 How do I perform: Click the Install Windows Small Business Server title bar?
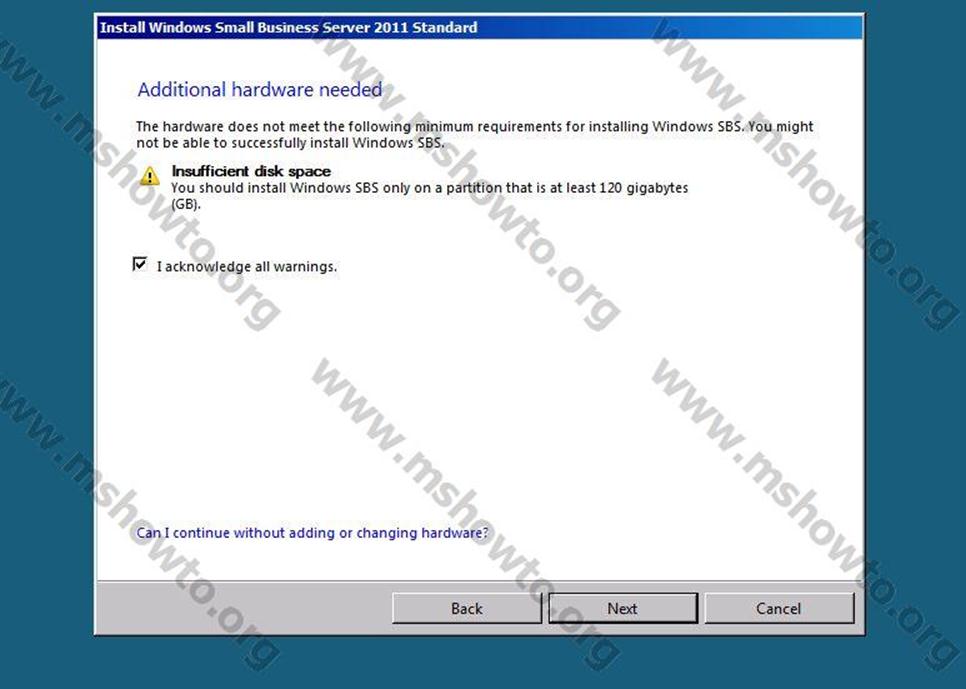(479, 27)
